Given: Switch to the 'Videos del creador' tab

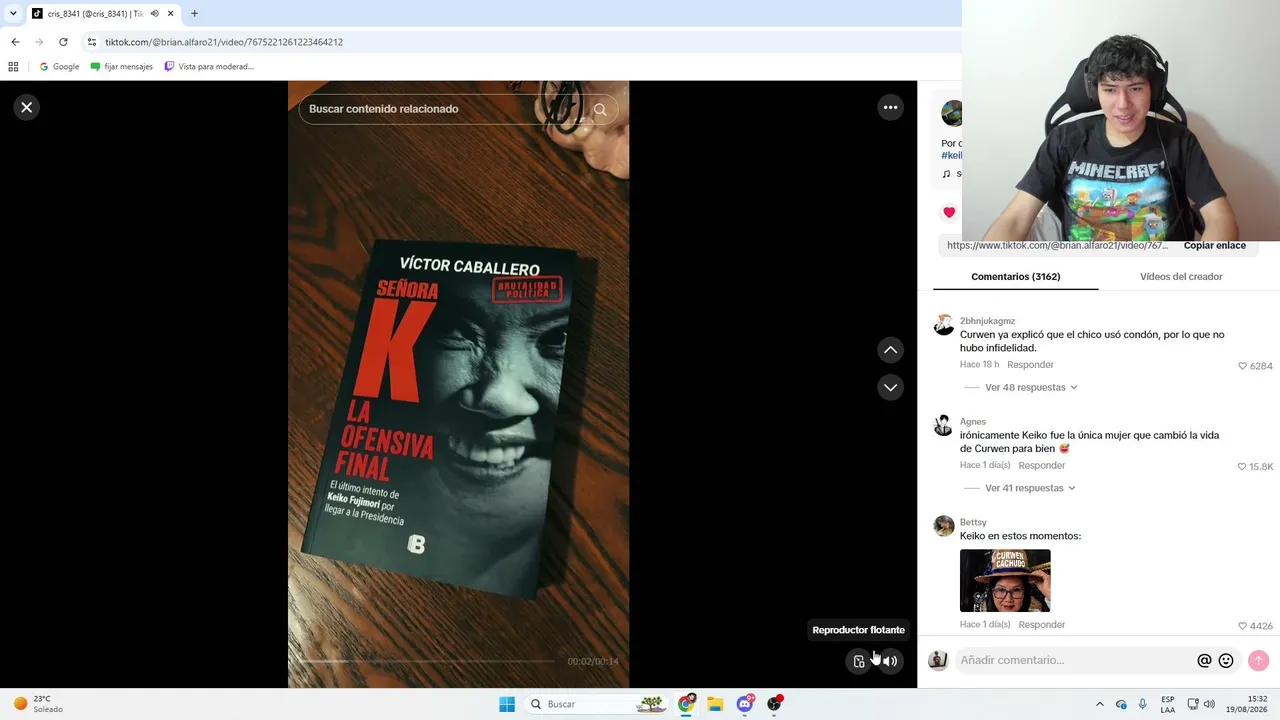Looking at the screenshot, I should coord(1181,277).
